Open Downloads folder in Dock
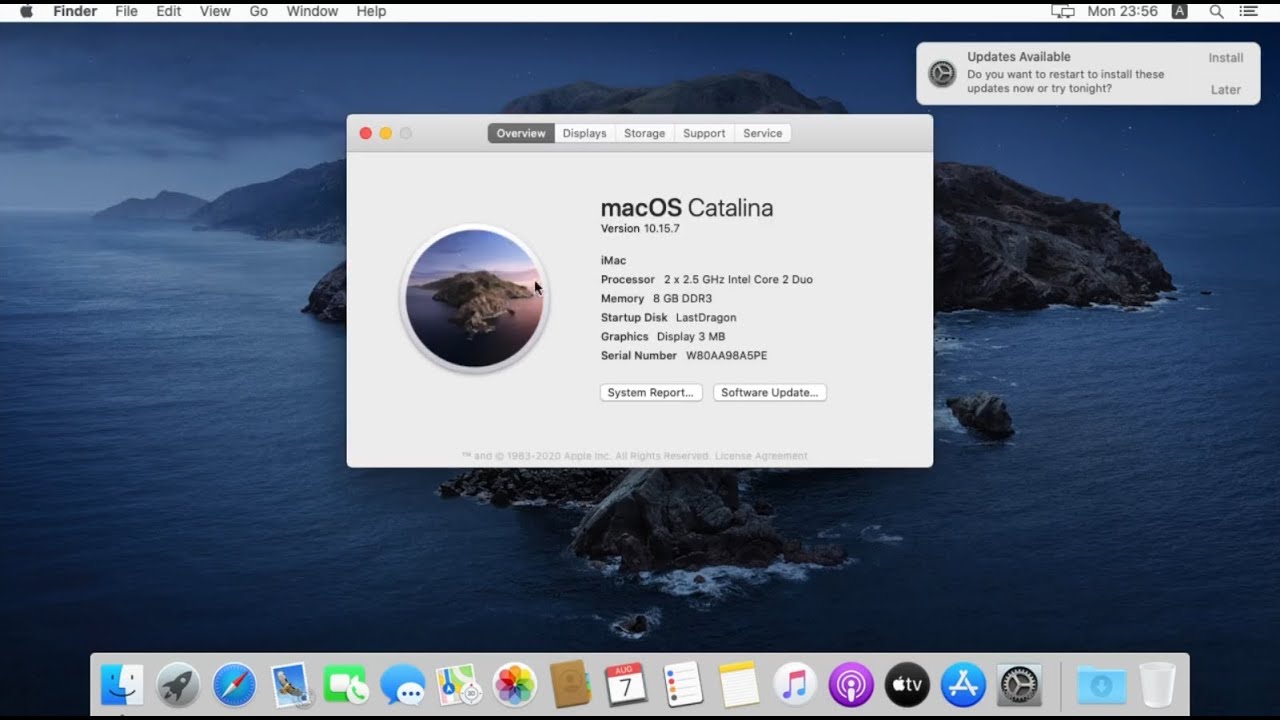Image resolution: width=1280 pixels, height=720 pixels. 1101,685
